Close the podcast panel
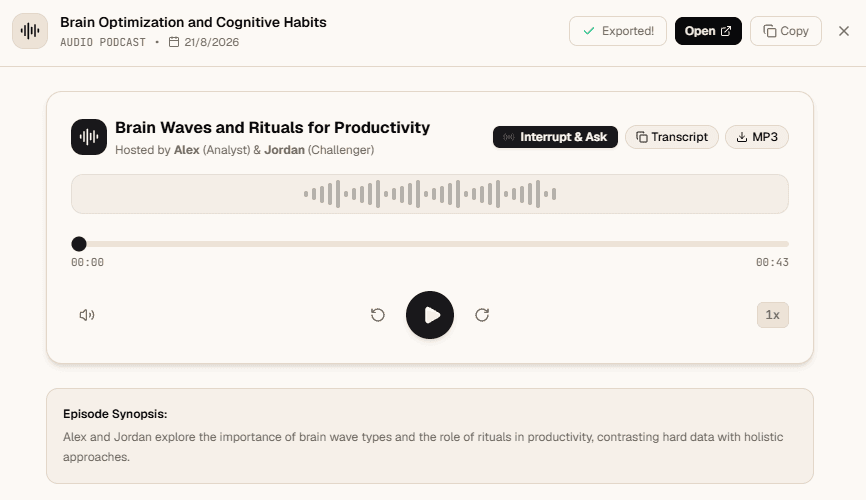 pyautogui.click(x=843, y=31)
